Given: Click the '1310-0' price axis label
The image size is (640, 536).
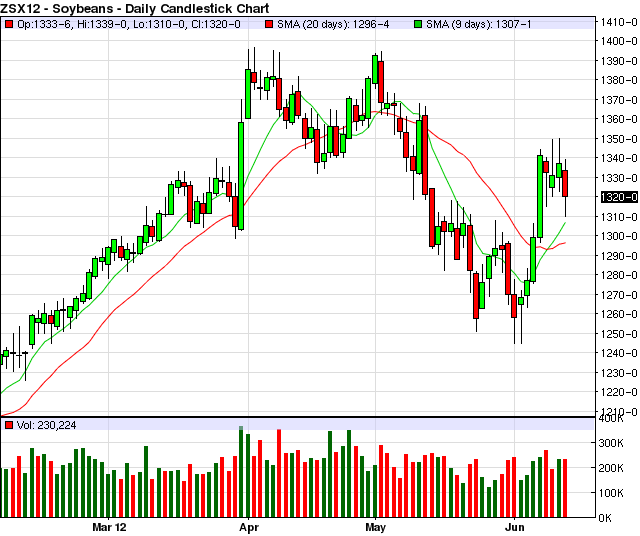Looking at the screenshot, I should click(x=619, y=217).
